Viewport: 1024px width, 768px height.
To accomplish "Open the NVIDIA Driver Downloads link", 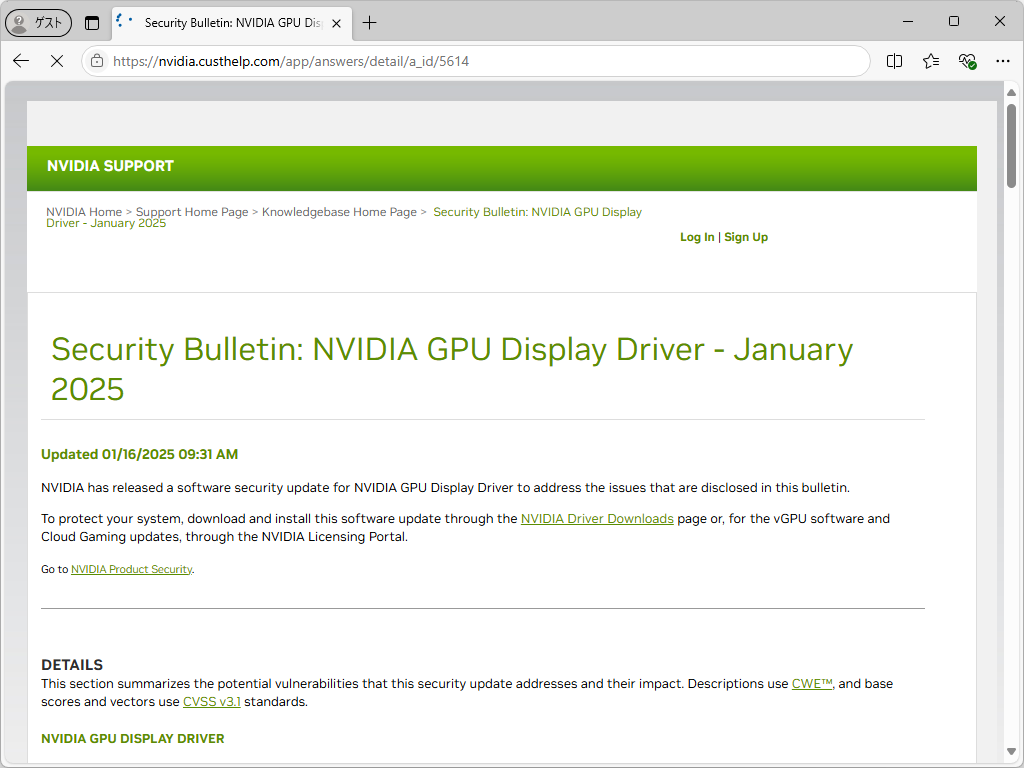I will 597,519.
